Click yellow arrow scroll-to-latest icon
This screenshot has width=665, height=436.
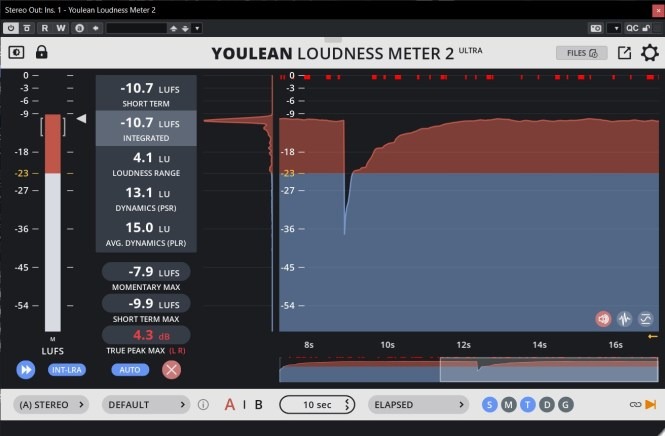click(653, 337)
